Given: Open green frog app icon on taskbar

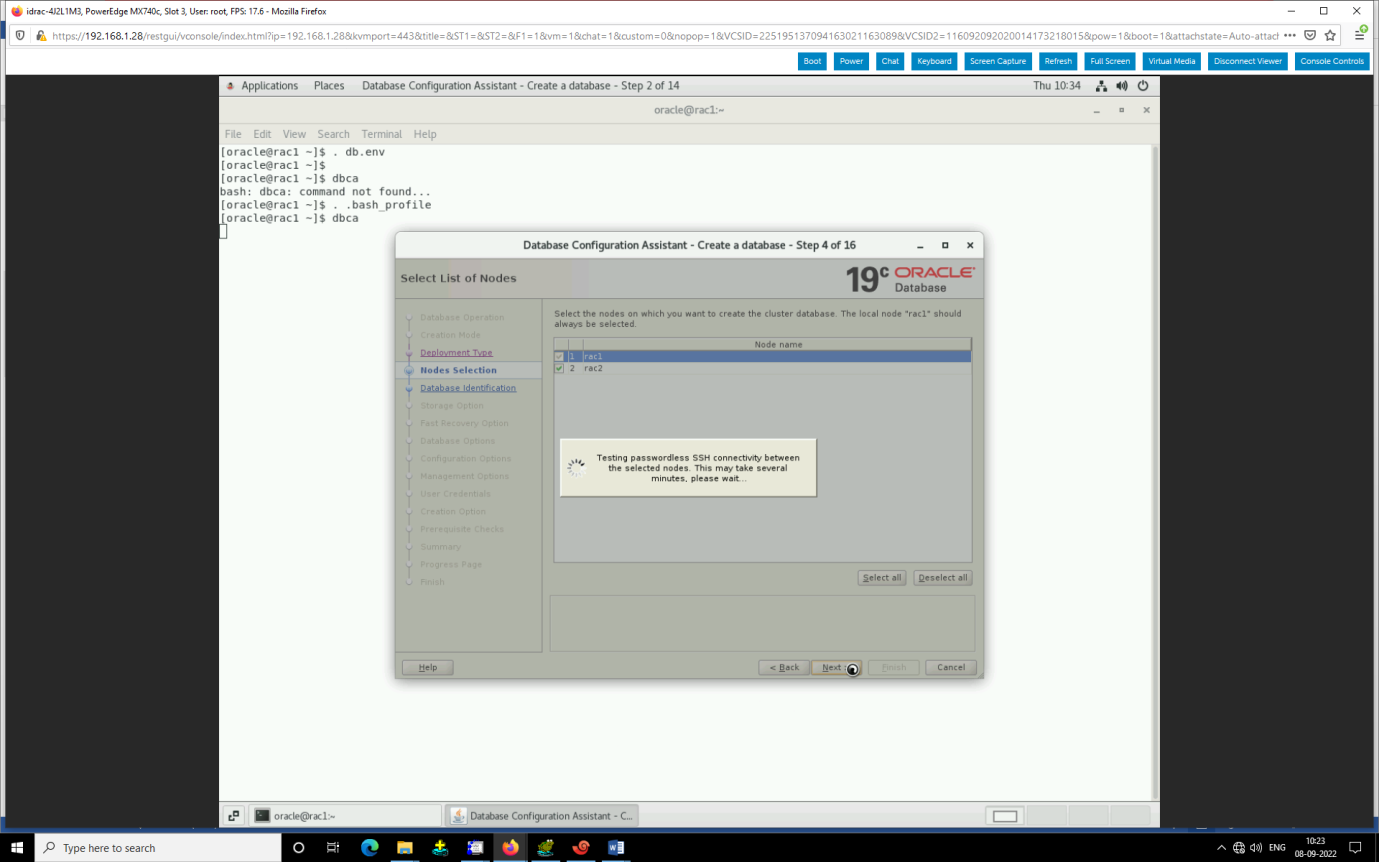Looking at the screenshot, I should click(x=545, y=848).
